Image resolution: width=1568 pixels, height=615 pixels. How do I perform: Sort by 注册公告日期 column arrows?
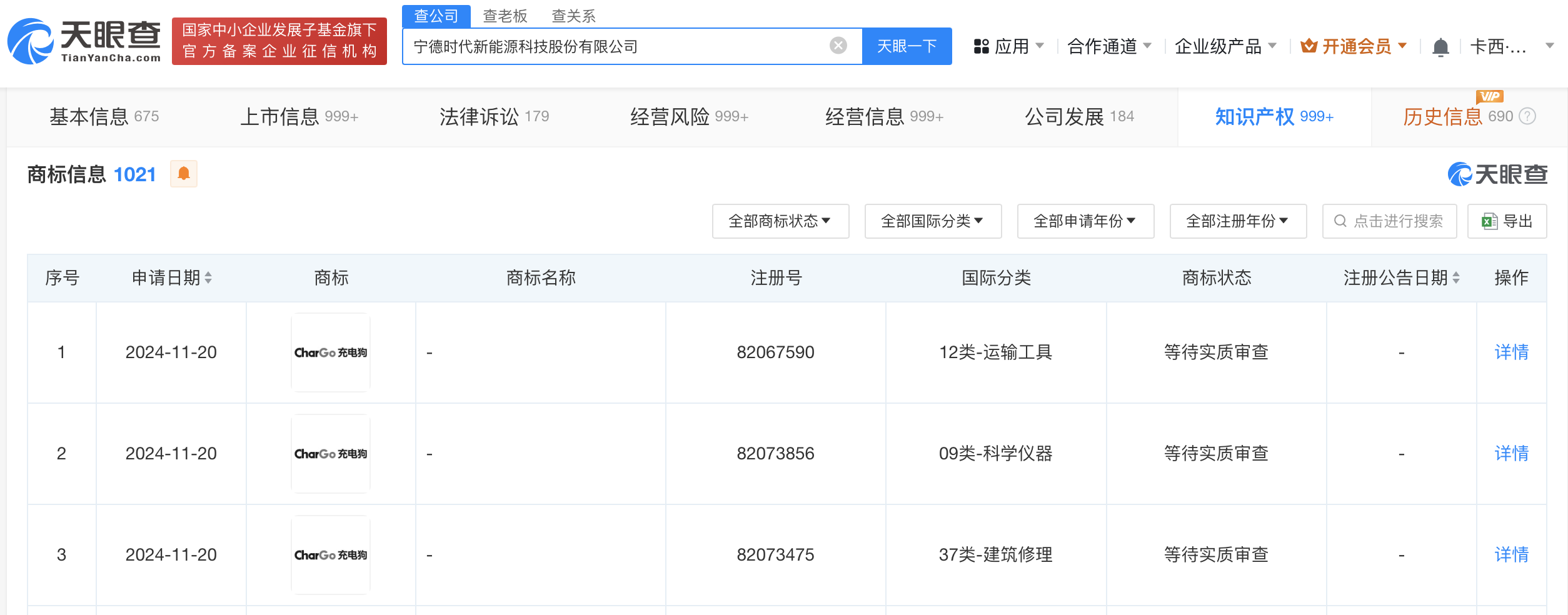pos(1456,277)
